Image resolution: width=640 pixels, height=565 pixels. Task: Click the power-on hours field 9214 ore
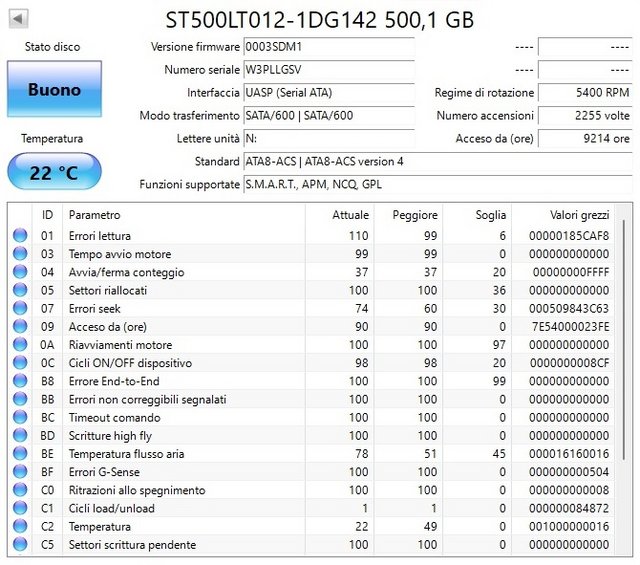tap(585, 138)
